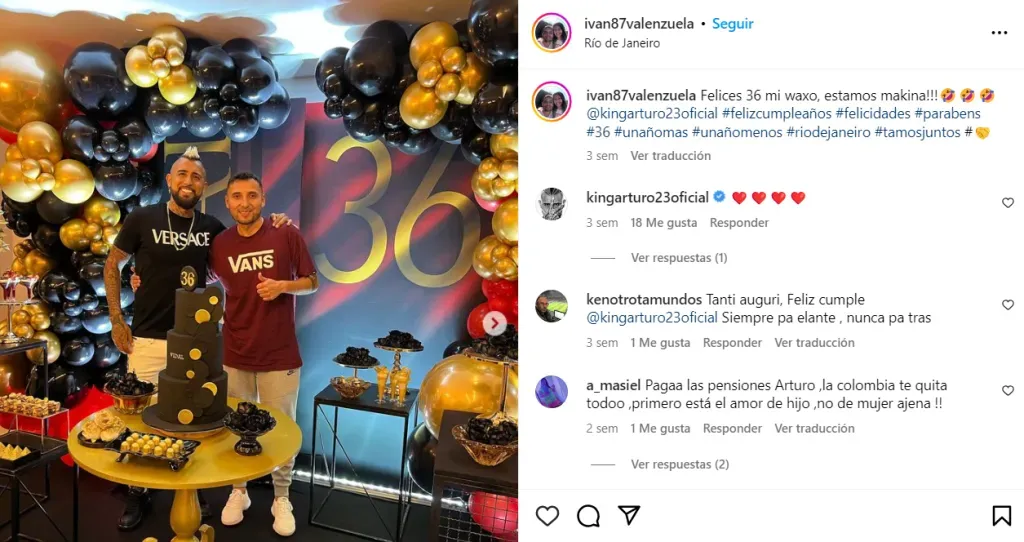The height and width of the screenshot is (542, 1024).
Task: Show translation of the post caption
Action: pyautogui.click(x=670, y=155)
